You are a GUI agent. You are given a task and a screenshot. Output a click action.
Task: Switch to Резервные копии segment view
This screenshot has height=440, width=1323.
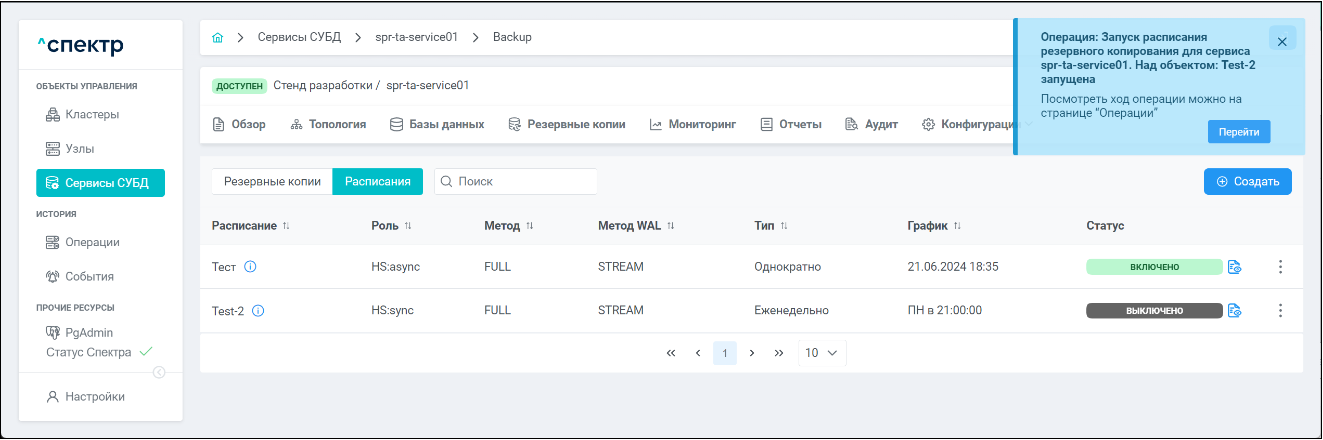272,182
